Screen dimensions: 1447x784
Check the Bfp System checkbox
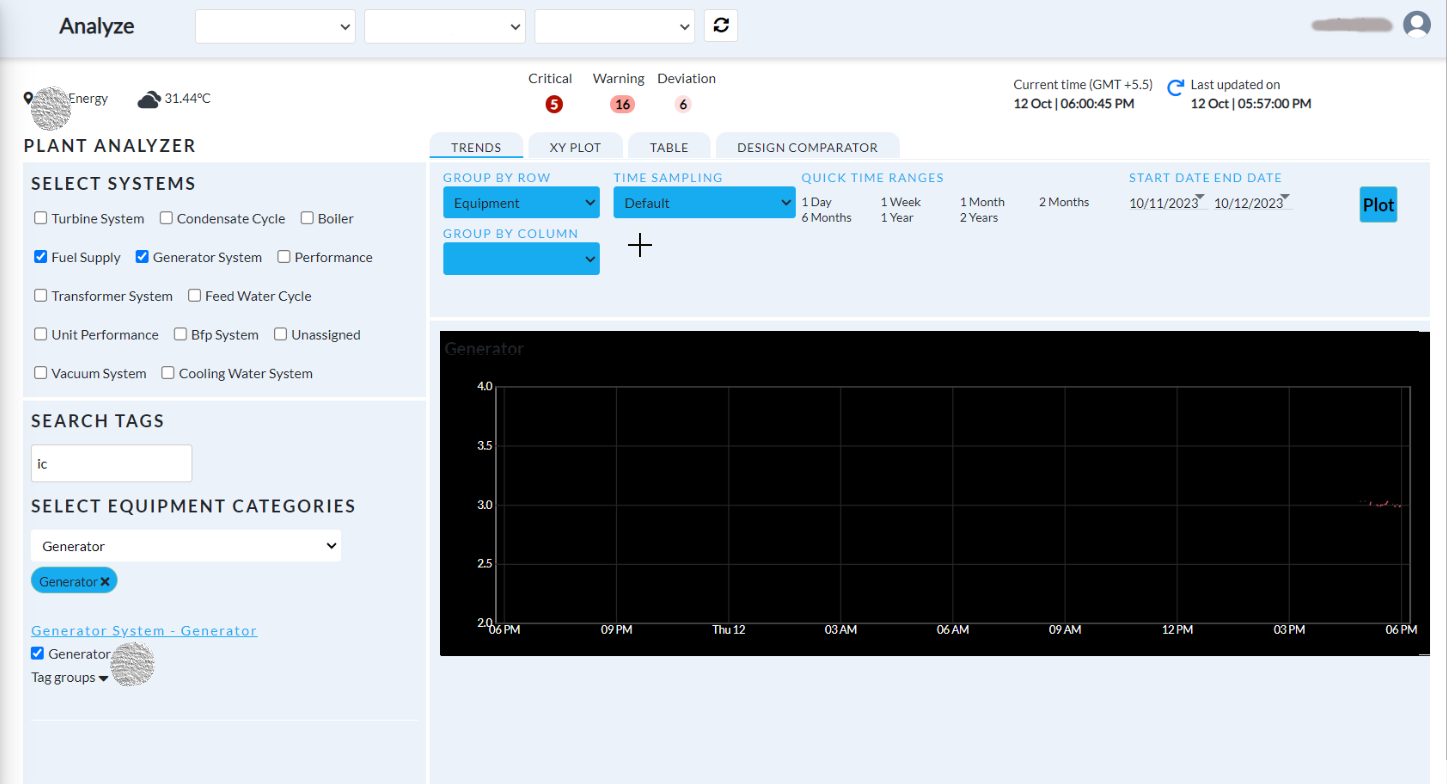(180, 334)
